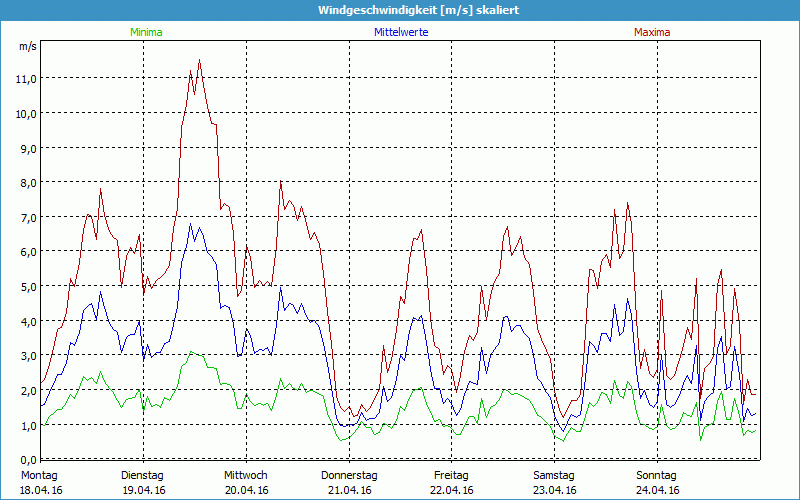
Task: Click the 0,0 y-axis value
Action: pos(28,459)
